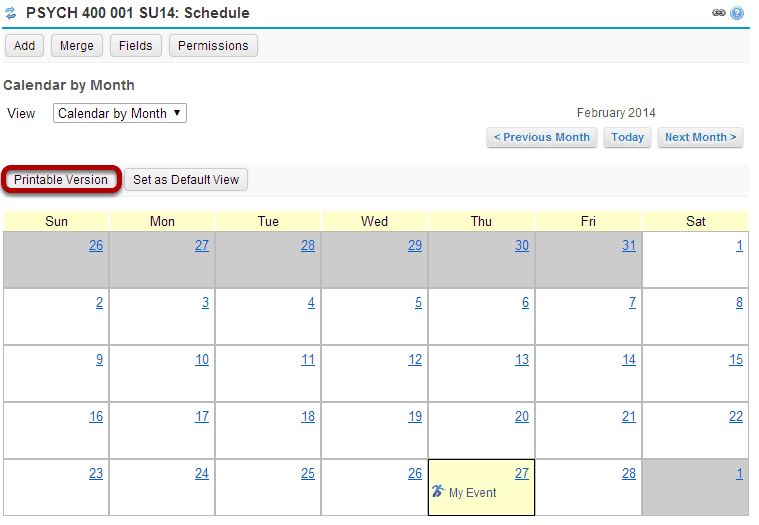Advance to Next Month

[x=700, y=137]
